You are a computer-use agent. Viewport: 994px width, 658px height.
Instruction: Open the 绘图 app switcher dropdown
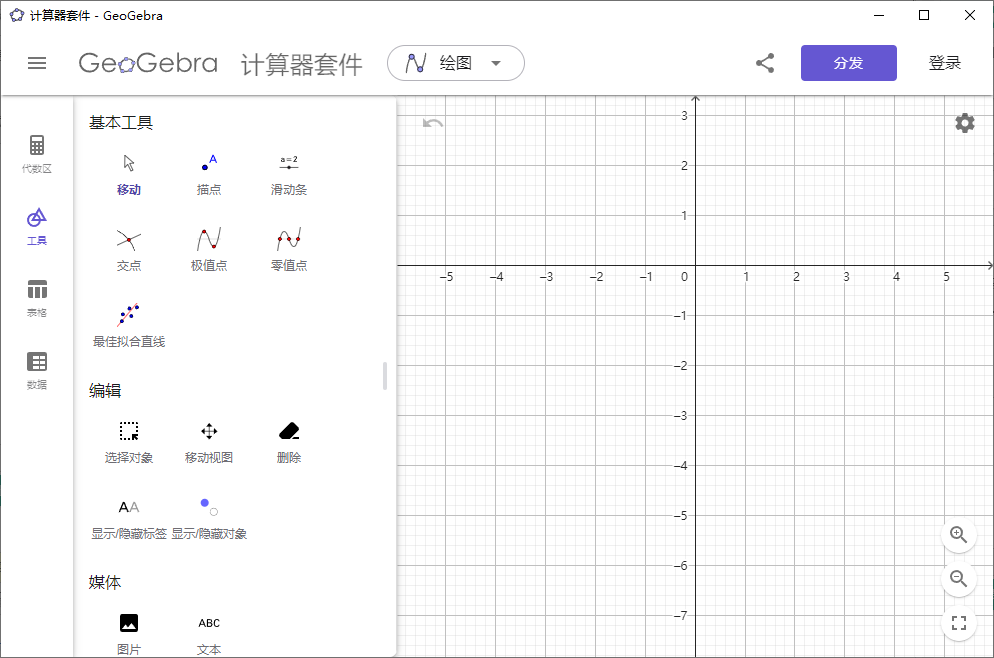point(455,62)
